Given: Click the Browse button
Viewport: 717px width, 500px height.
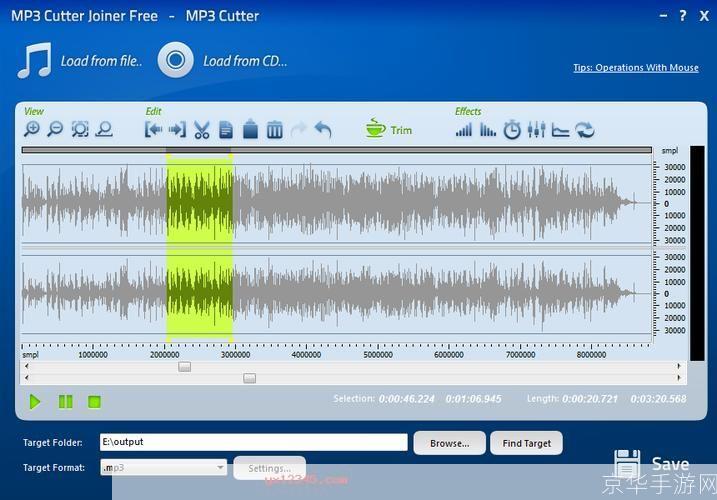Looking at the screenshot, I should tap(449, 443).
